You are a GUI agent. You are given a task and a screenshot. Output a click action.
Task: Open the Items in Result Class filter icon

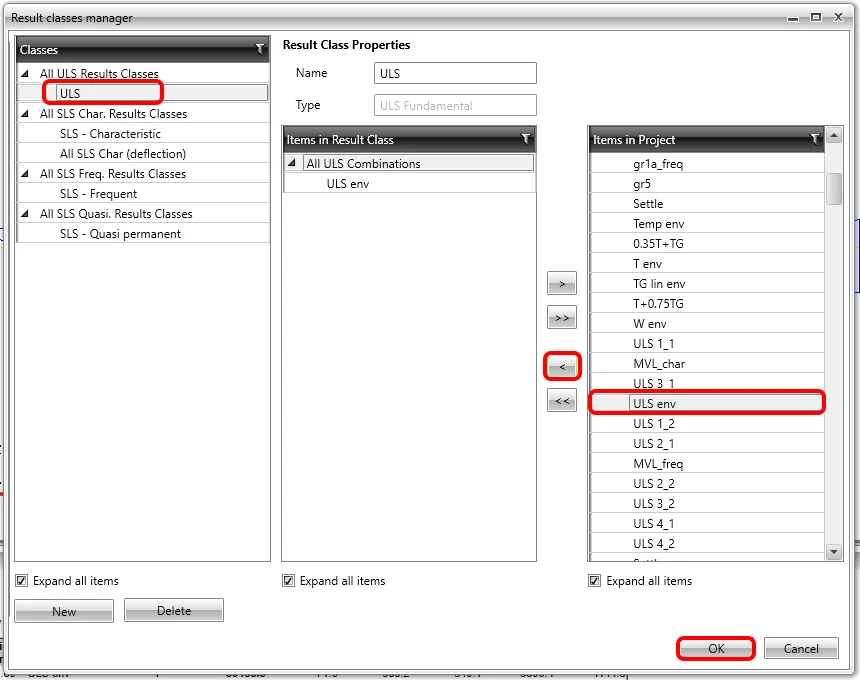pos(525,139)
